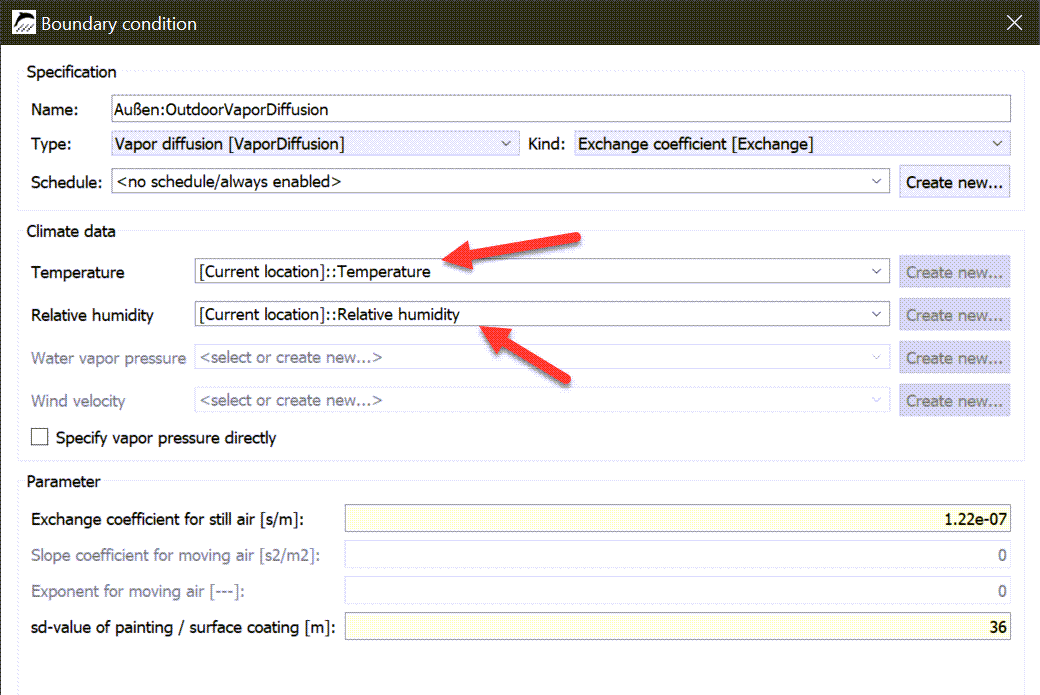The height and width of the screenshot is (695, 1040).
Task: Expand the Kind dropdown showing Exchange coefficient
Action: (x=792, y=144)
